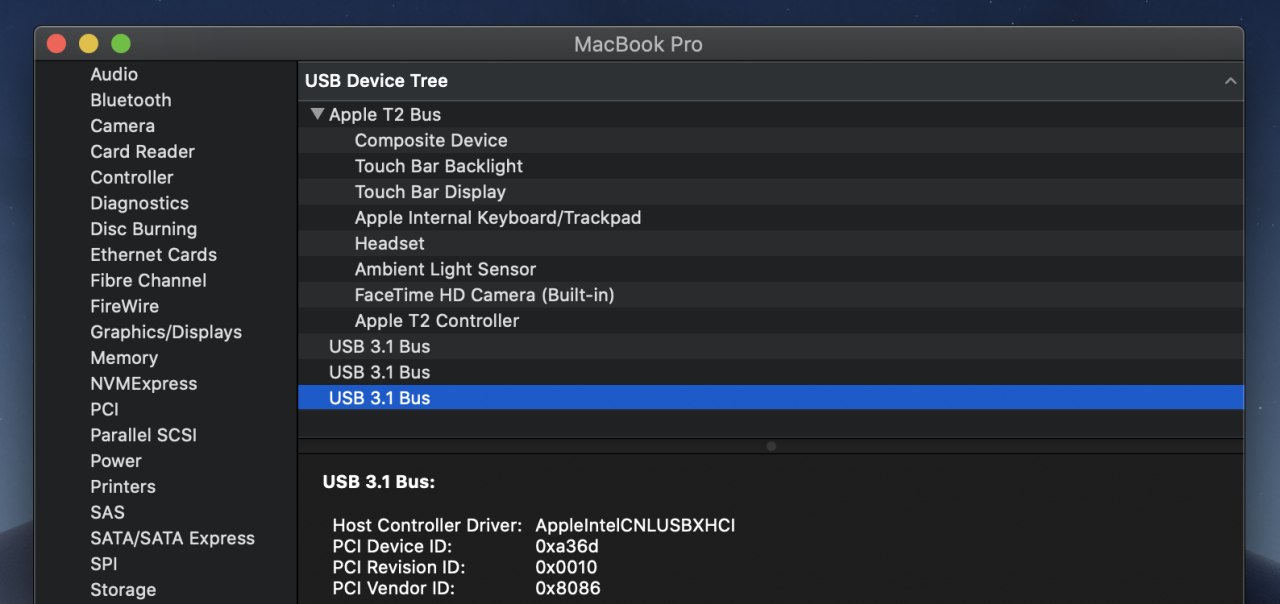This screenshot has height=604, width=1280.
Task: Select Composite Device in the tree
Action: coord(431,141)
